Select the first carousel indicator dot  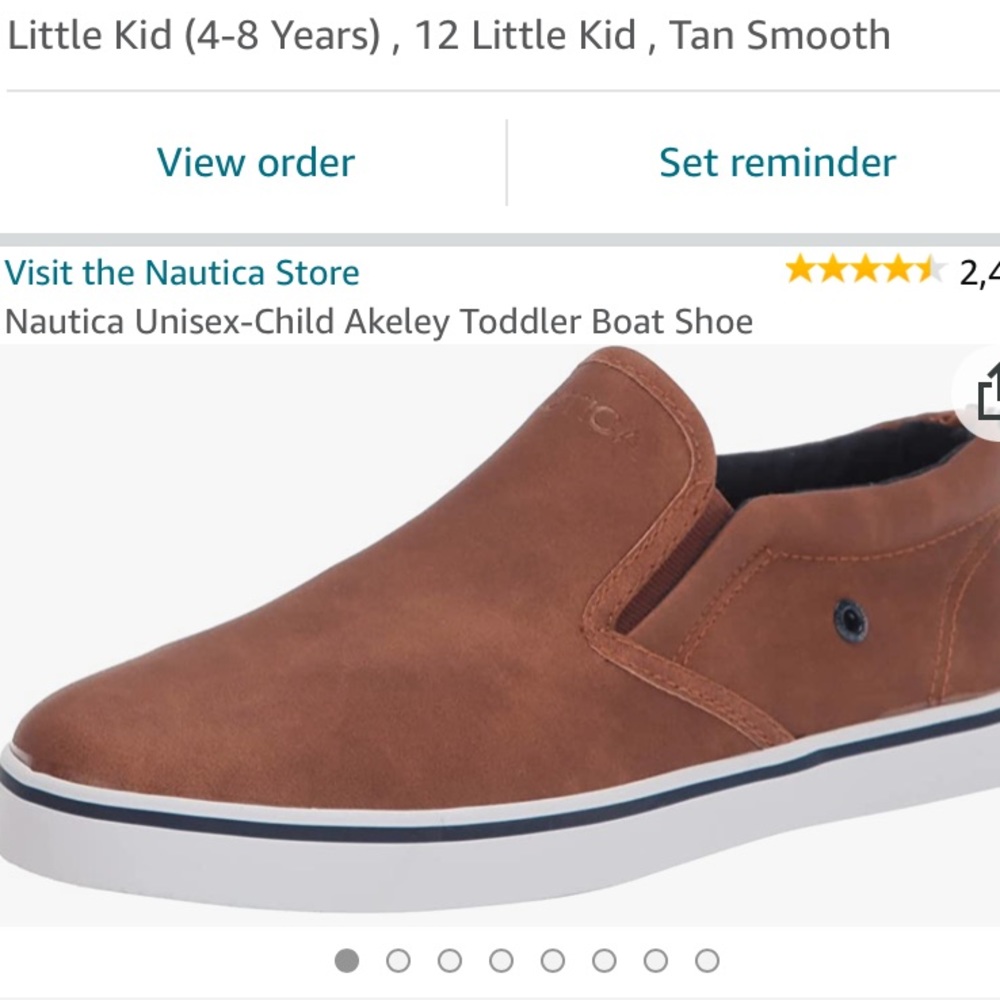tap(347, 958)
